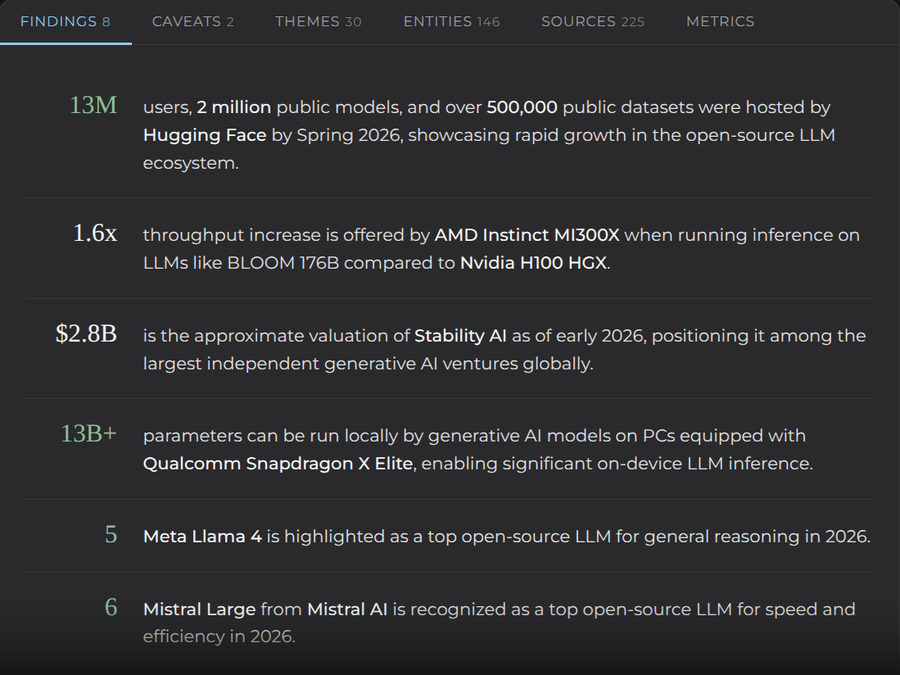Viewport: 900px width, 675px height.
Task: Show the Metrics tab
Action: [x=720, y=22]
